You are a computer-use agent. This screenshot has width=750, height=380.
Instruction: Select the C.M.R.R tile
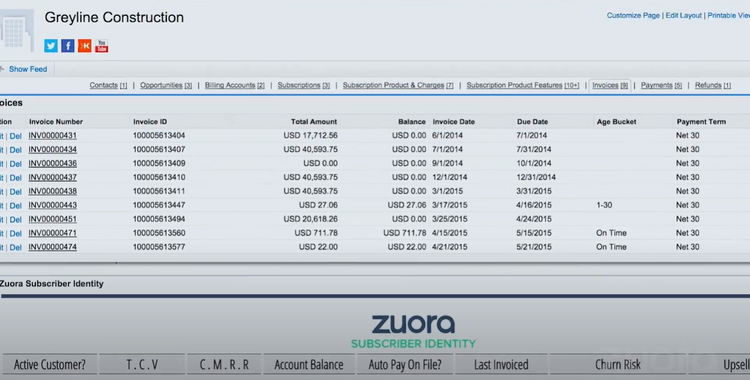click(224, 365)
